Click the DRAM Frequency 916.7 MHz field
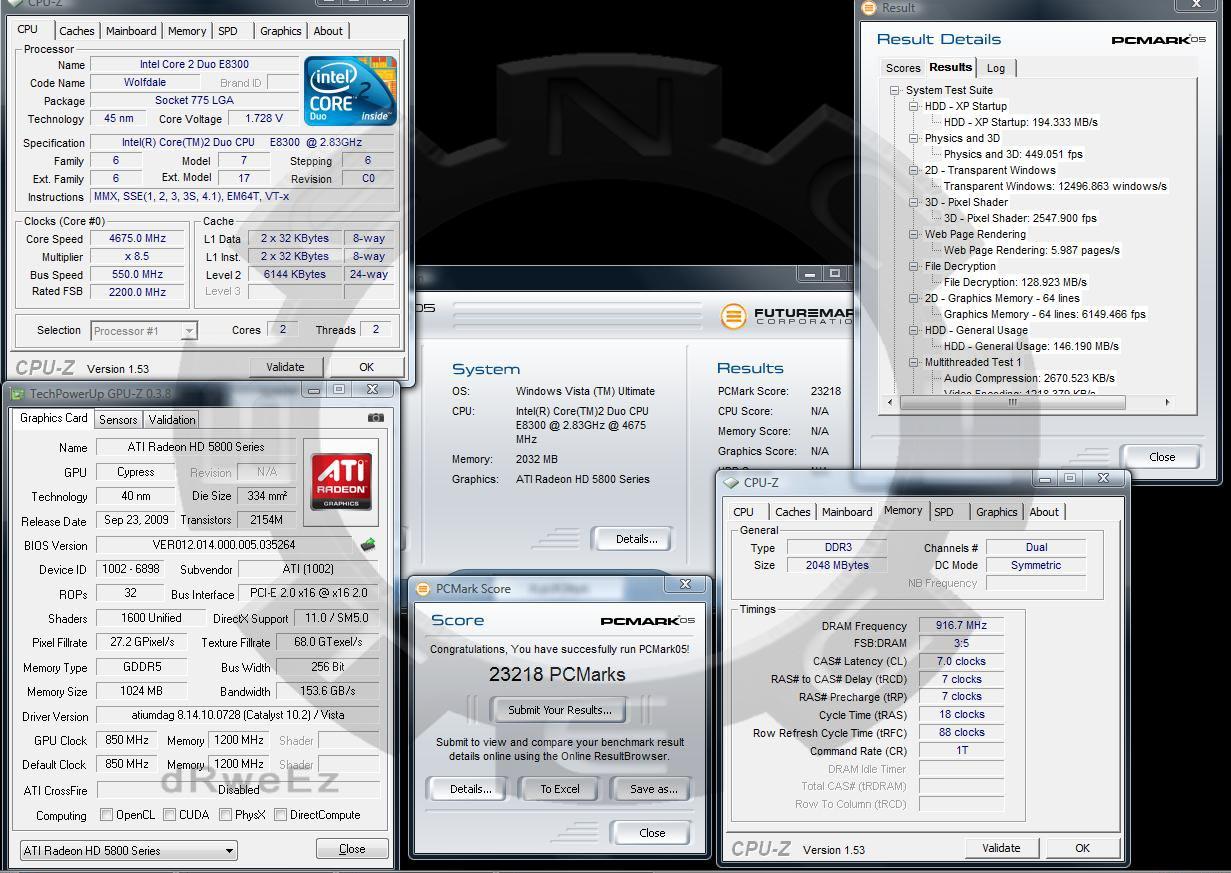1231x873 pixels. click(x=961, y=626)
